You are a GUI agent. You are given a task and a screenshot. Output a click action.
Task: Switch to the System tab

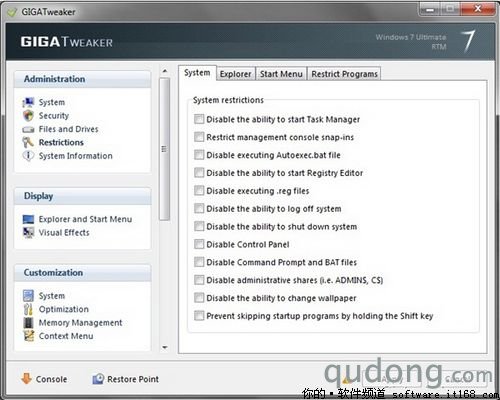(x=197, y=73)
